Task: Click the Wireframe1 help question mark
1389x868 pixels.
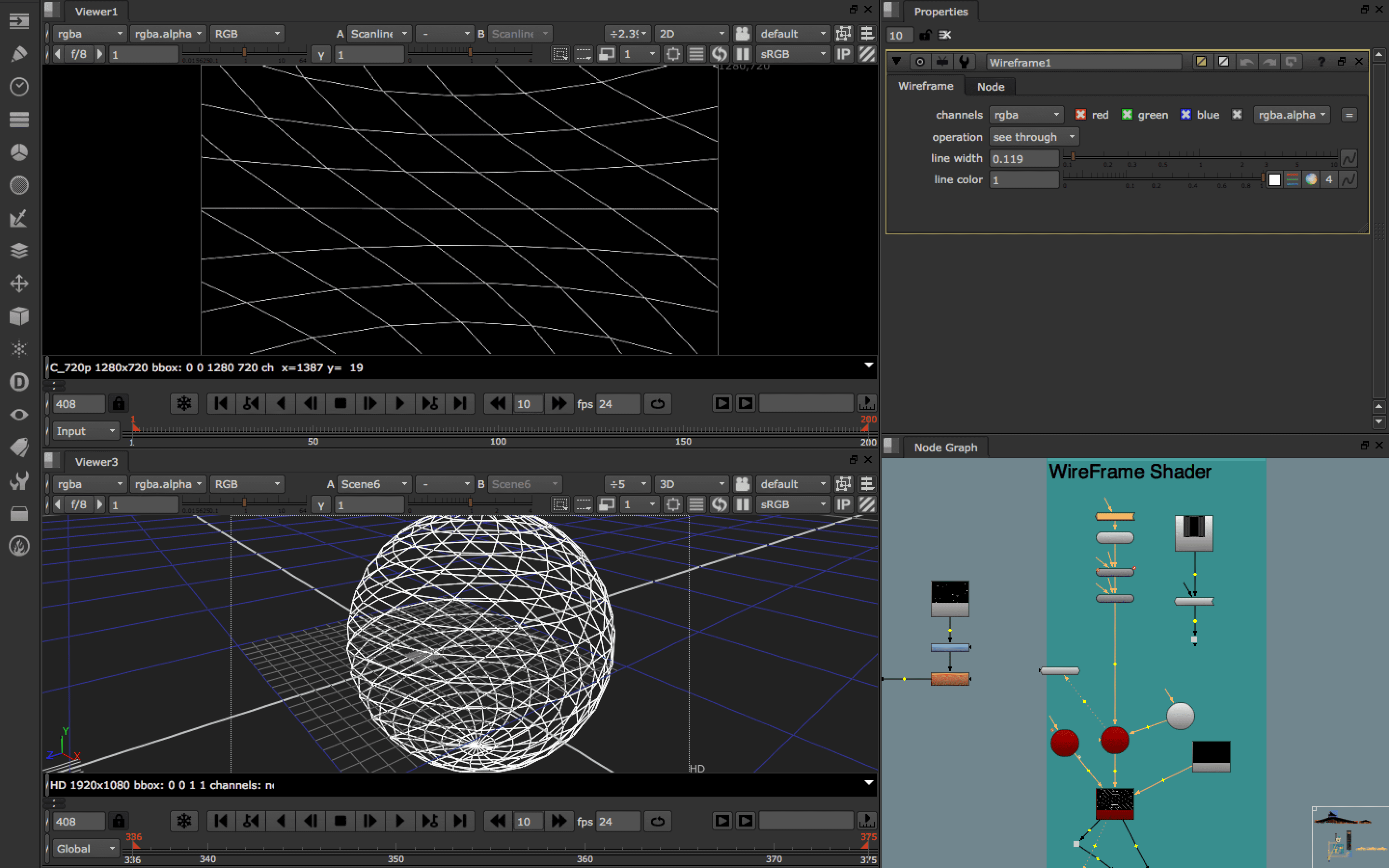Action: (x=1321, y=62)
